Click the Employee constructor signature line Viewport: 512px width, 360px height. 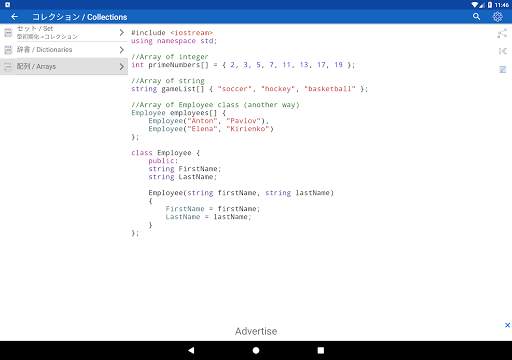241,193
